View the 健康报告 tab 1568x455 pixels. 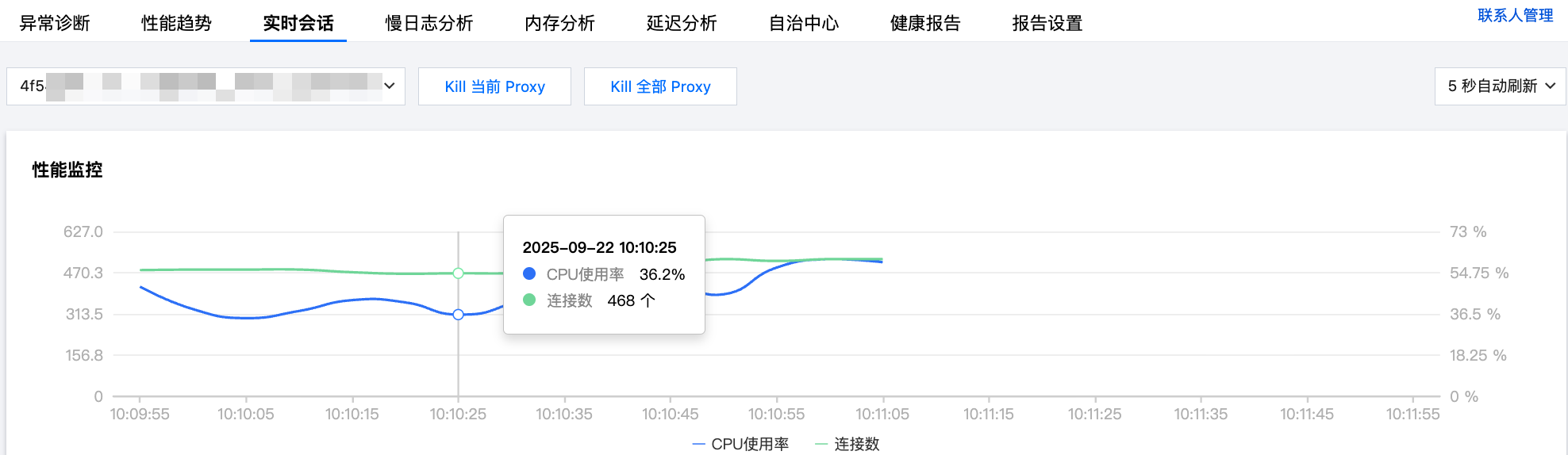925,23
